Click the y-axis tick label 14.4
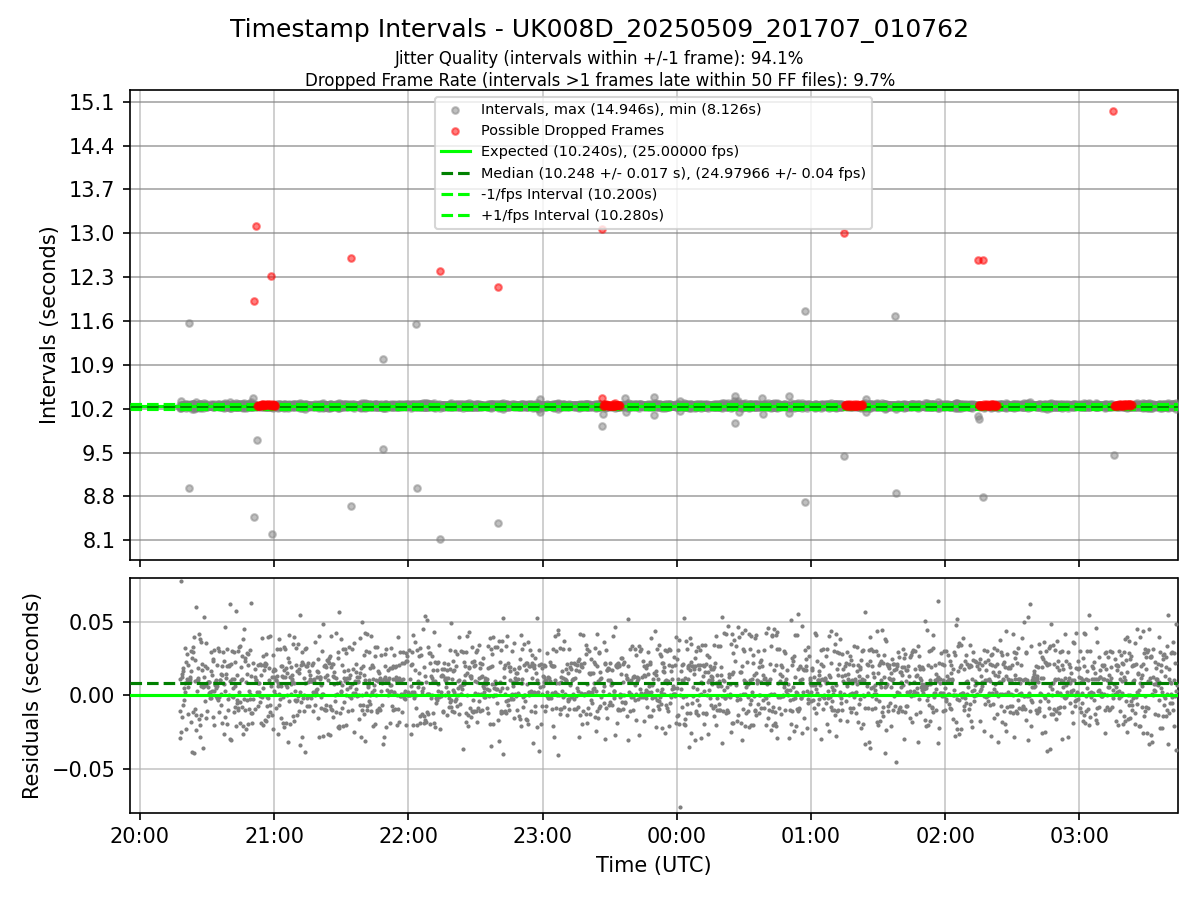This screenshot has width=1200, height=900. [94, 146]
